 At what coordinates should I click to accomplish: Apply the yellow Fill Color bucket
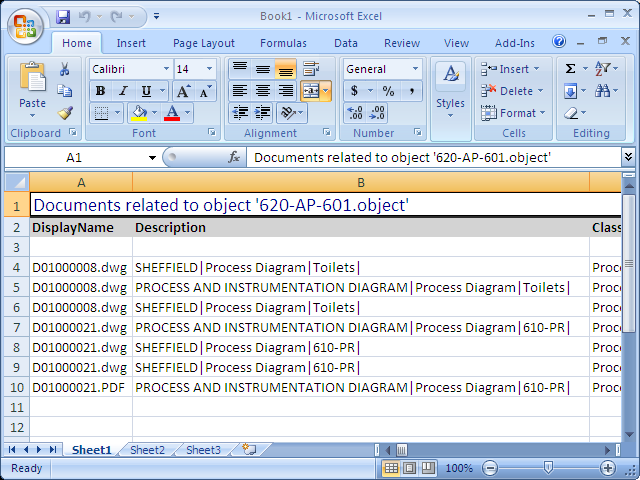139,113
